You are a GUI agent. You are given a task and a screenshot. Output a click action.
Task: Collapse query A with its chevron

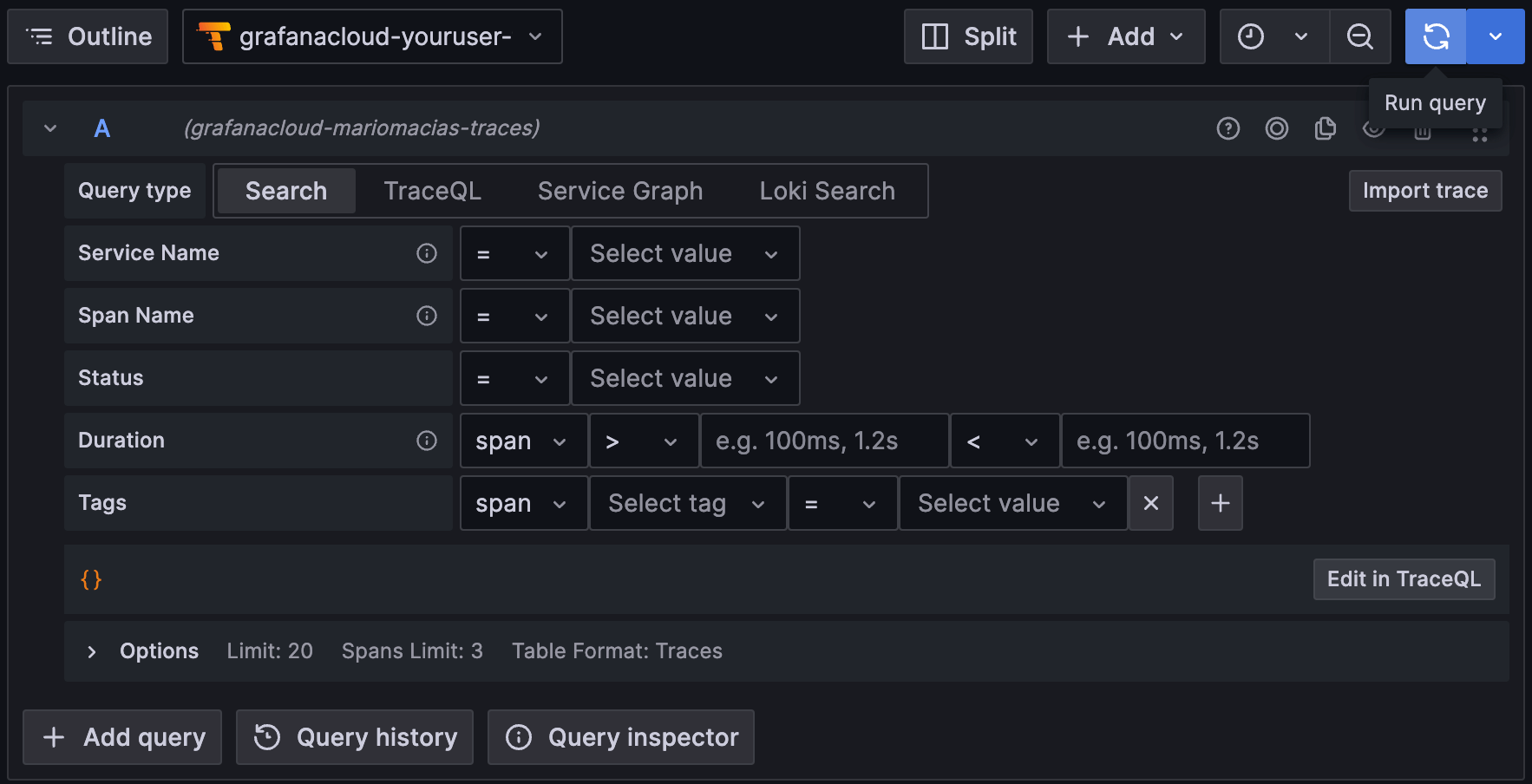(x=49, y=127)
